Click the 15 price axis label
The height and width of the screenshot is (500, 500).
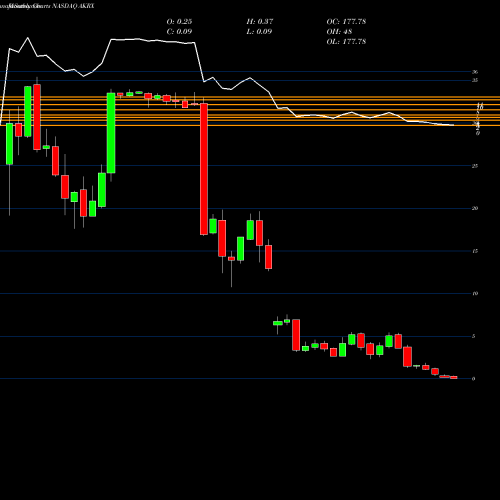475,251
